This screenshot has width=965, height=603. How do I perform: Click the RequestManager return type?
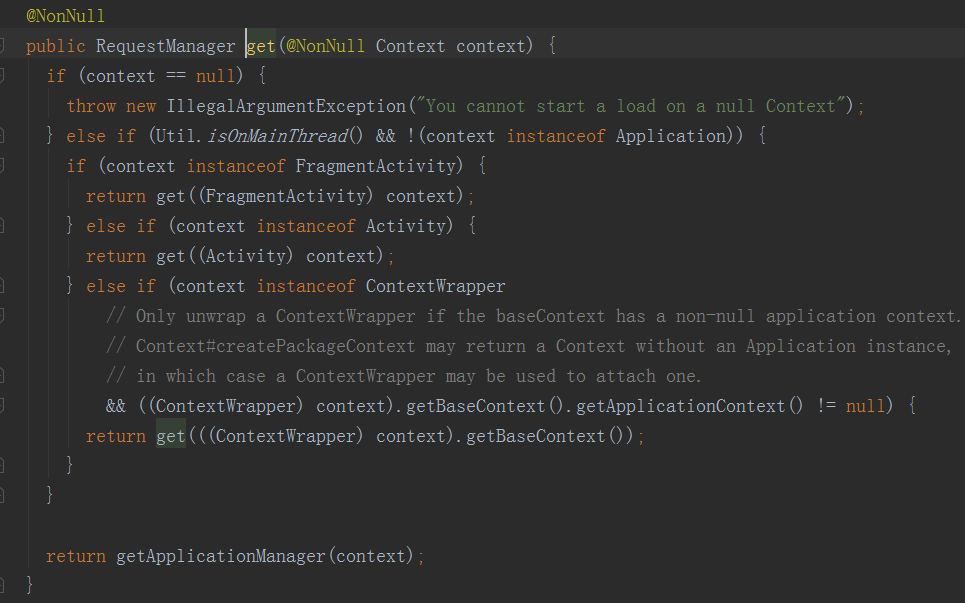click(x=165, y=46)
